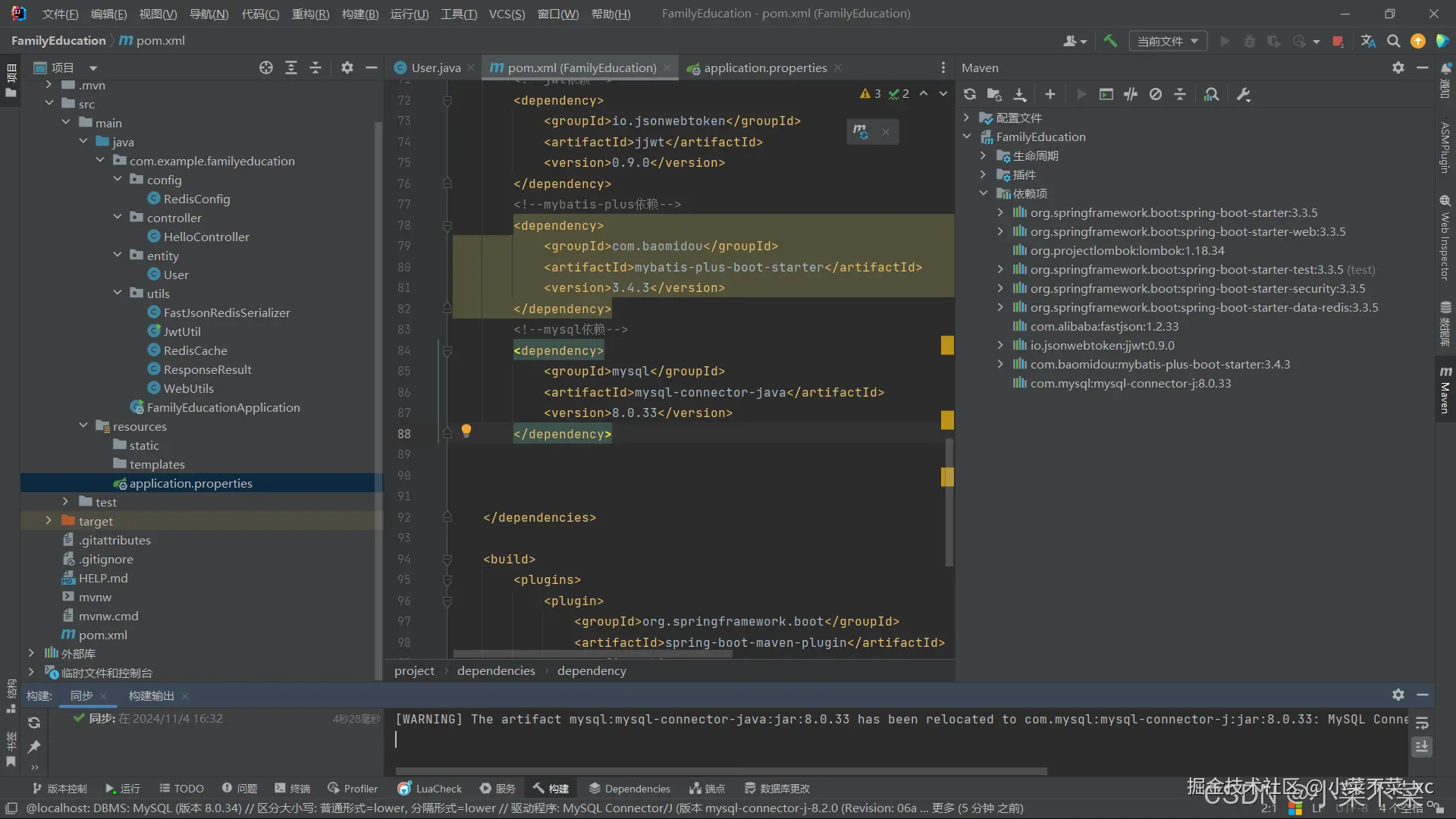Open the 构建(B) menu

pos(359,14)
